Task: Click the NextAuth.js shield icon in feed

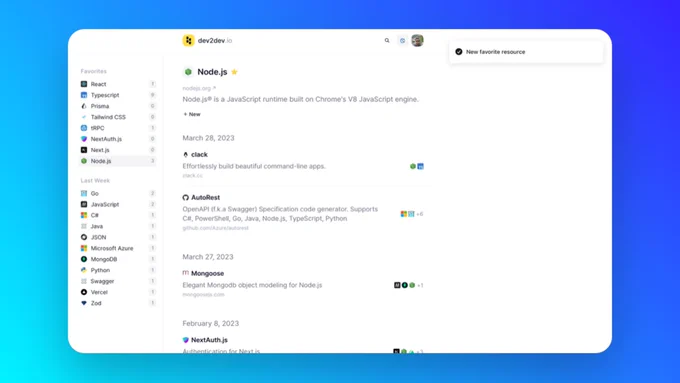Action: point(186,340)
